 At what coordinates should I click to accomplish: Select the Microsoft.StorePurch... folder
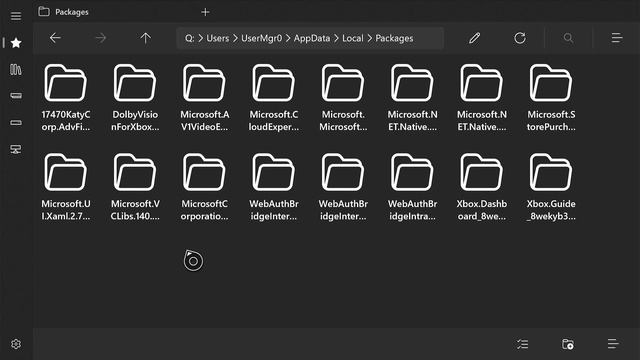click(x=551, y=98)
